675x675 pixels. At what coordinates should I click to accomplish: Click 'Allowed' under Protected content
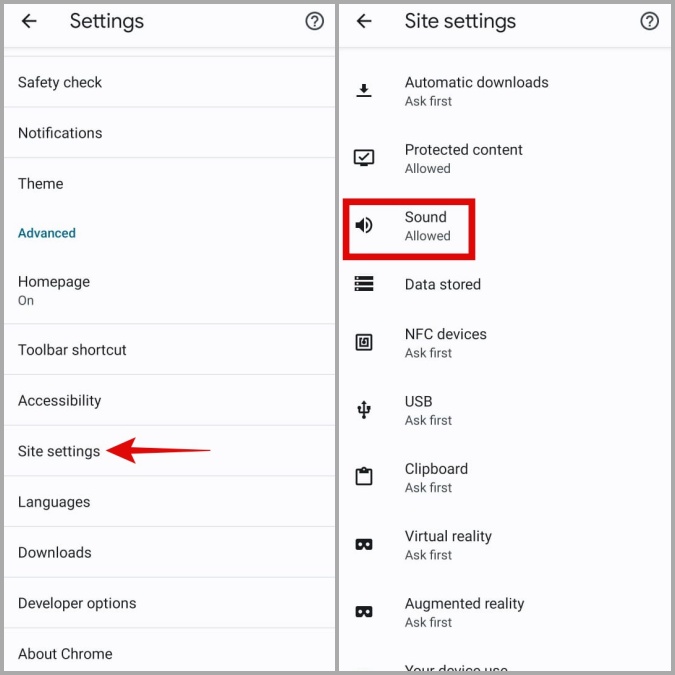(x=427, y=168)
